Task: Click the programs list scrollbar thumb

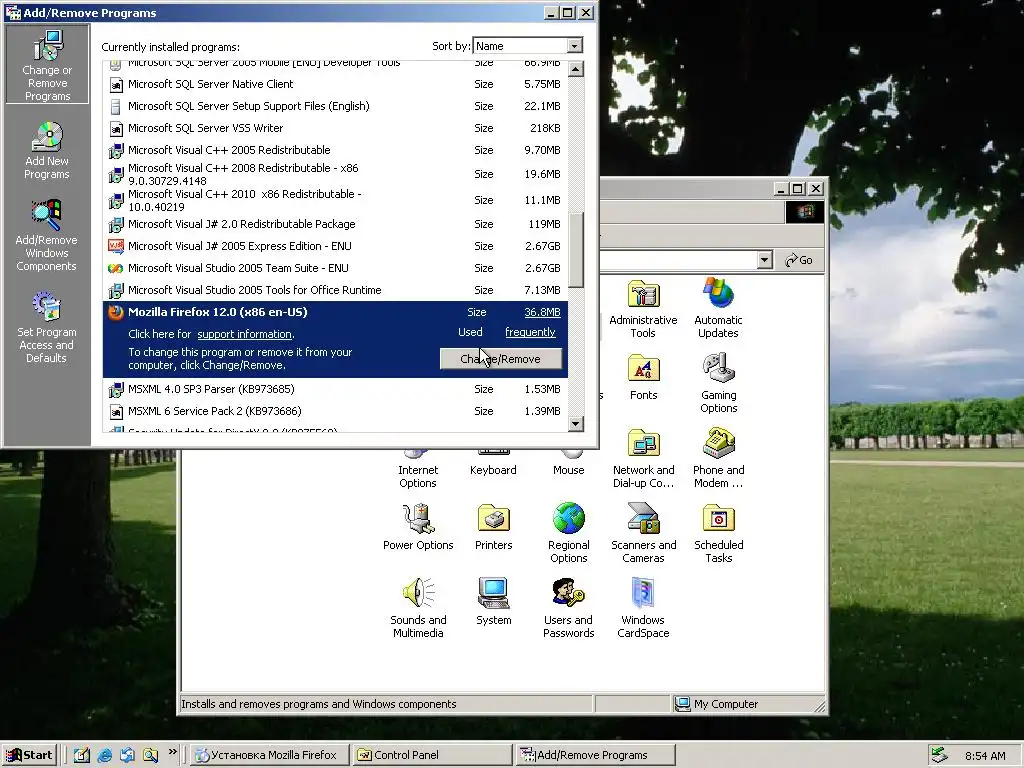Action: 575,251
